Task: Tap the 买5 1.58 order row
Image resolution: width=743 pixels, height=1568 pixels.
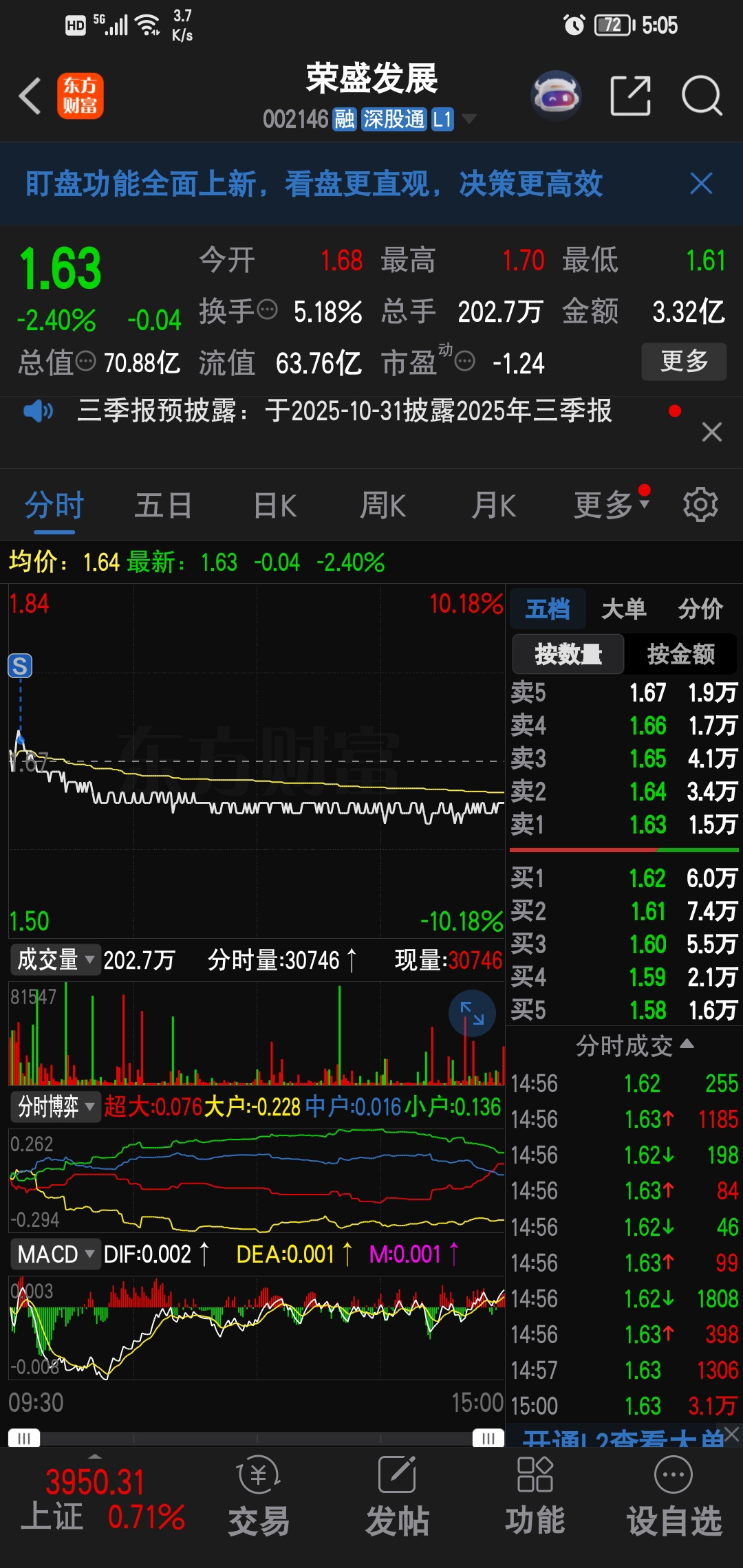Action: tap(624, 1010)
